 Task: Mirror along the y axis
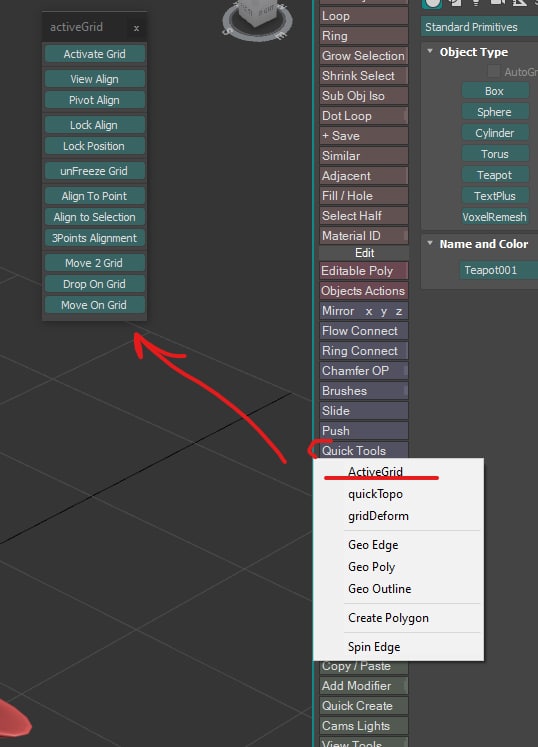(384, 312)
